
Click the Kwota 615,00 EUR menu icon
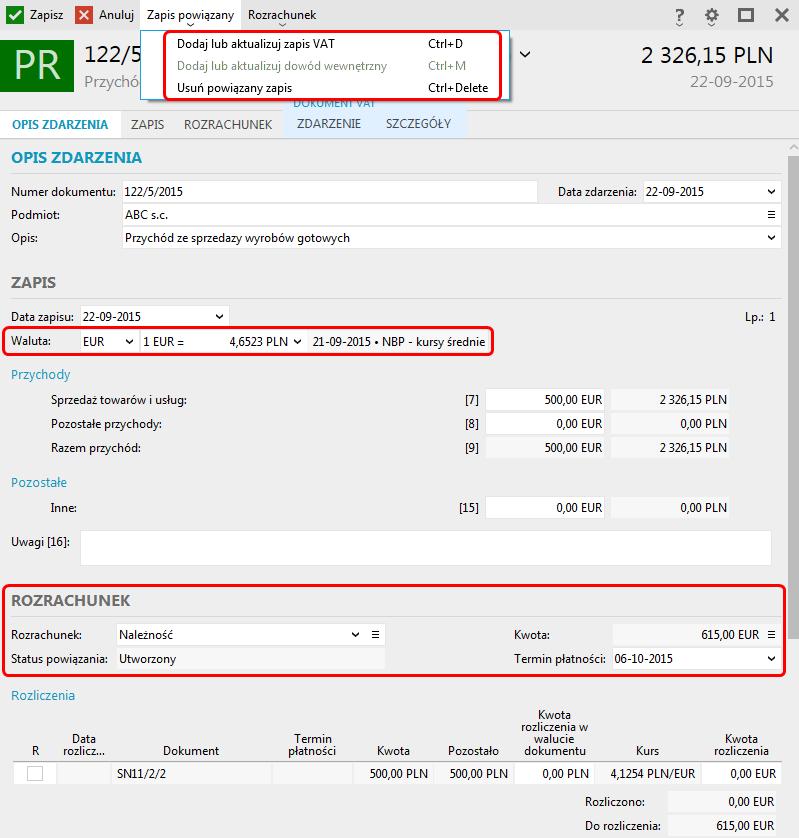point(771,635)
